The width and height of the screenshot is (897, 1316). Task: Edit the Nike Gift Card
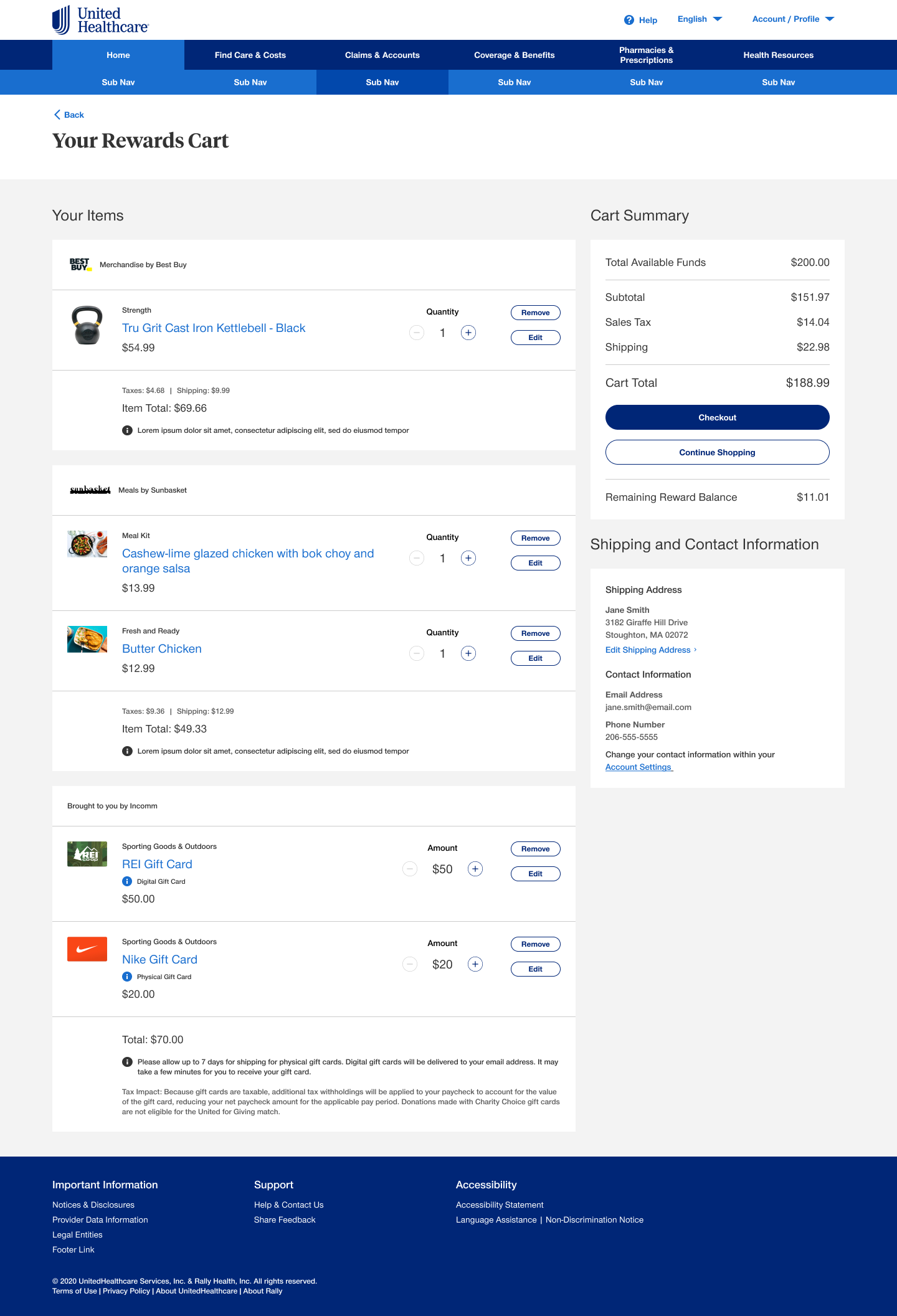click(536, 969)
